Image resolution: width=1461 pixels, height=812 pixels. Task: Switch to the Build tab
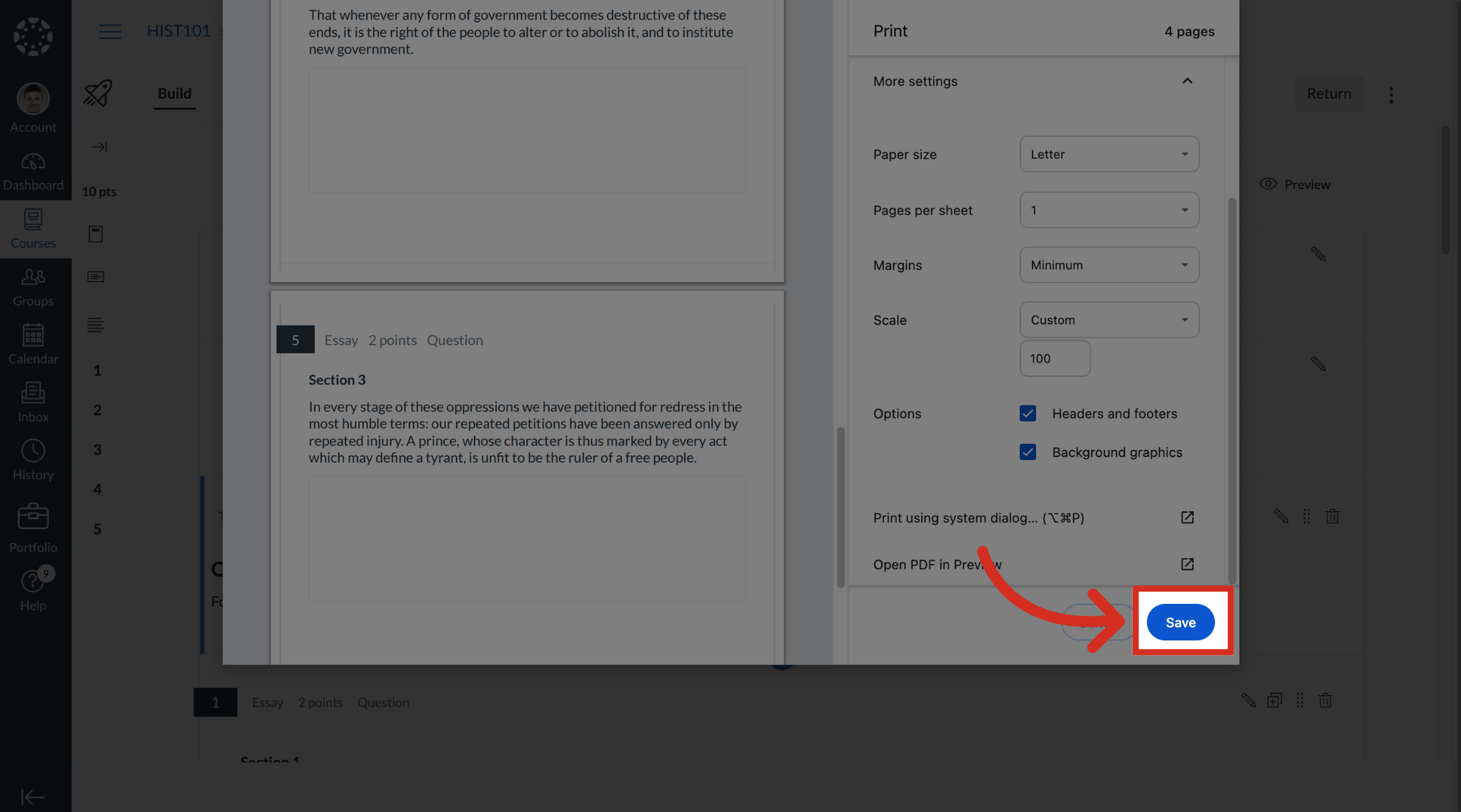(175, 93)
